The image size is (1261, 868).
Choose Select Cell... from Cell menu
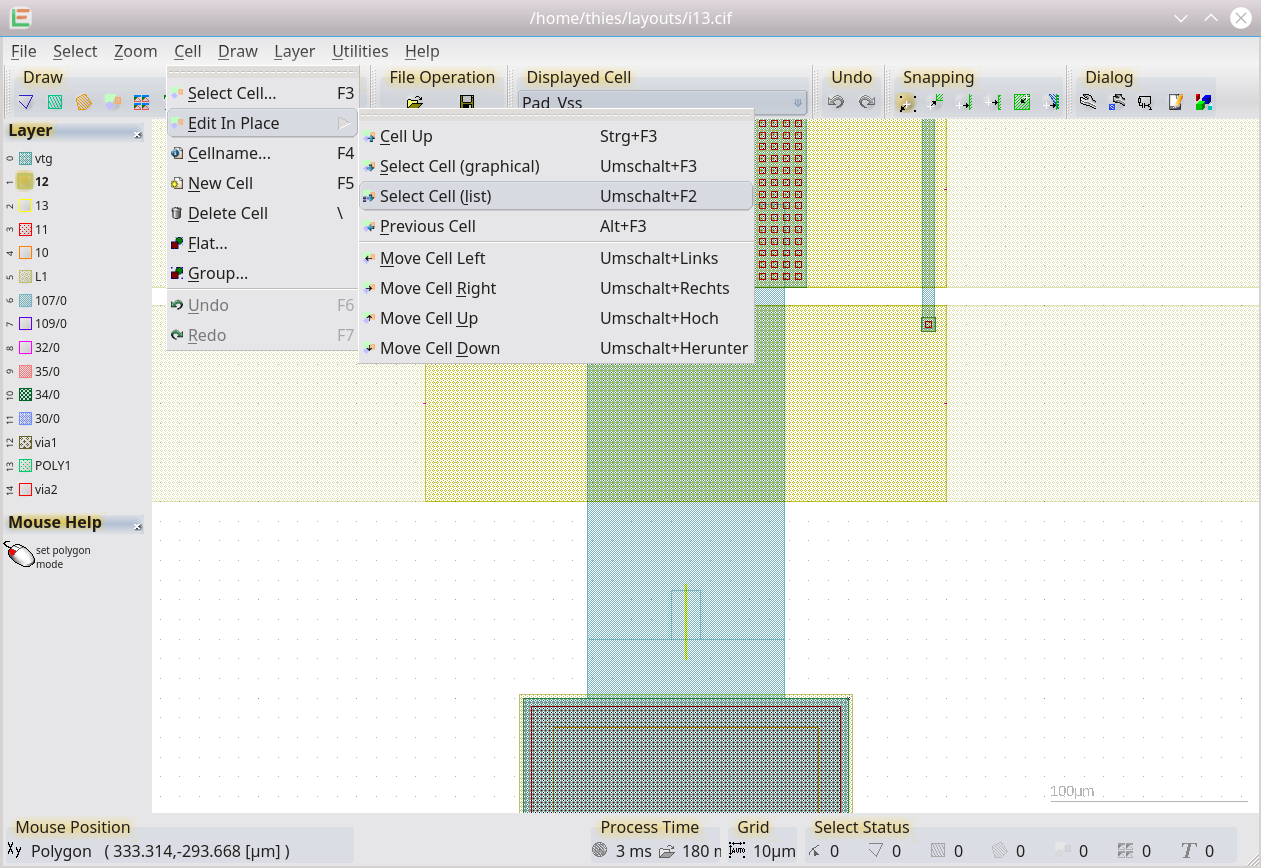(262, 93)
